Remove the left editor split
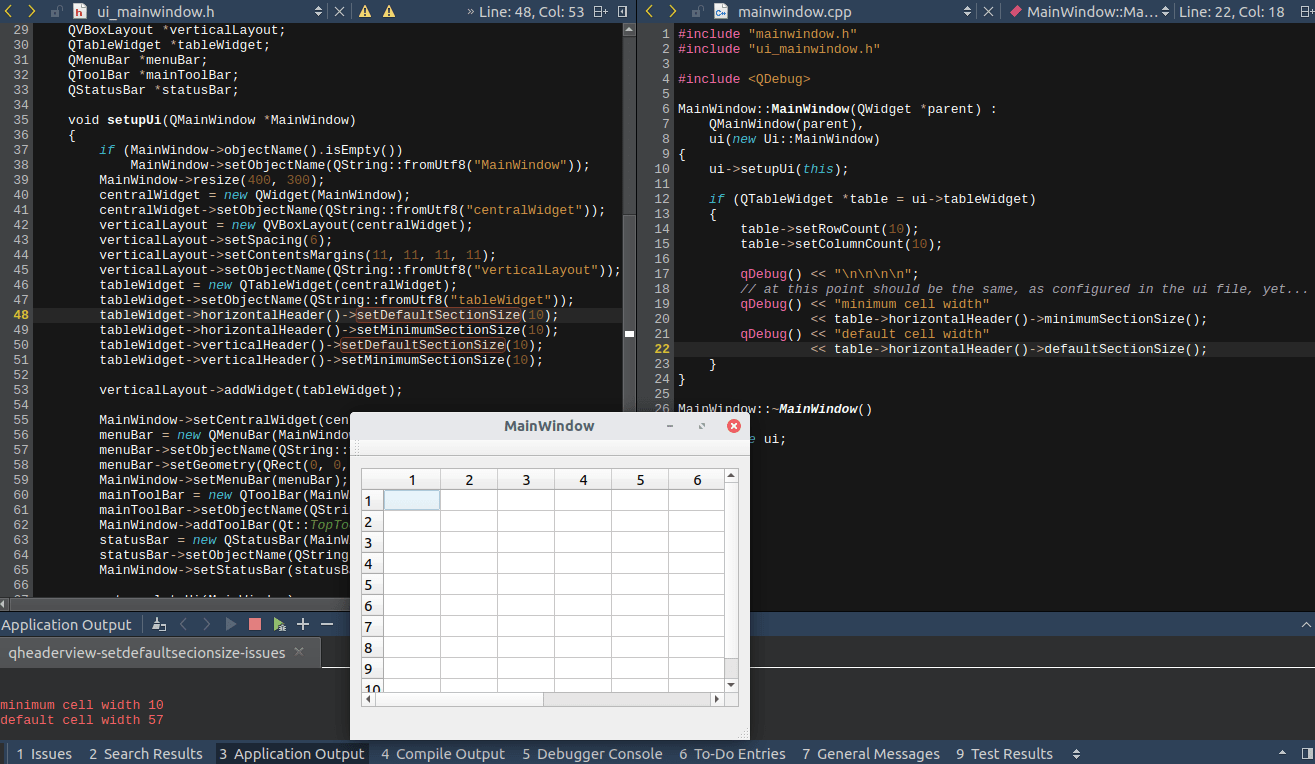This screenshot has height=764, width=1315. coord(624,11)
